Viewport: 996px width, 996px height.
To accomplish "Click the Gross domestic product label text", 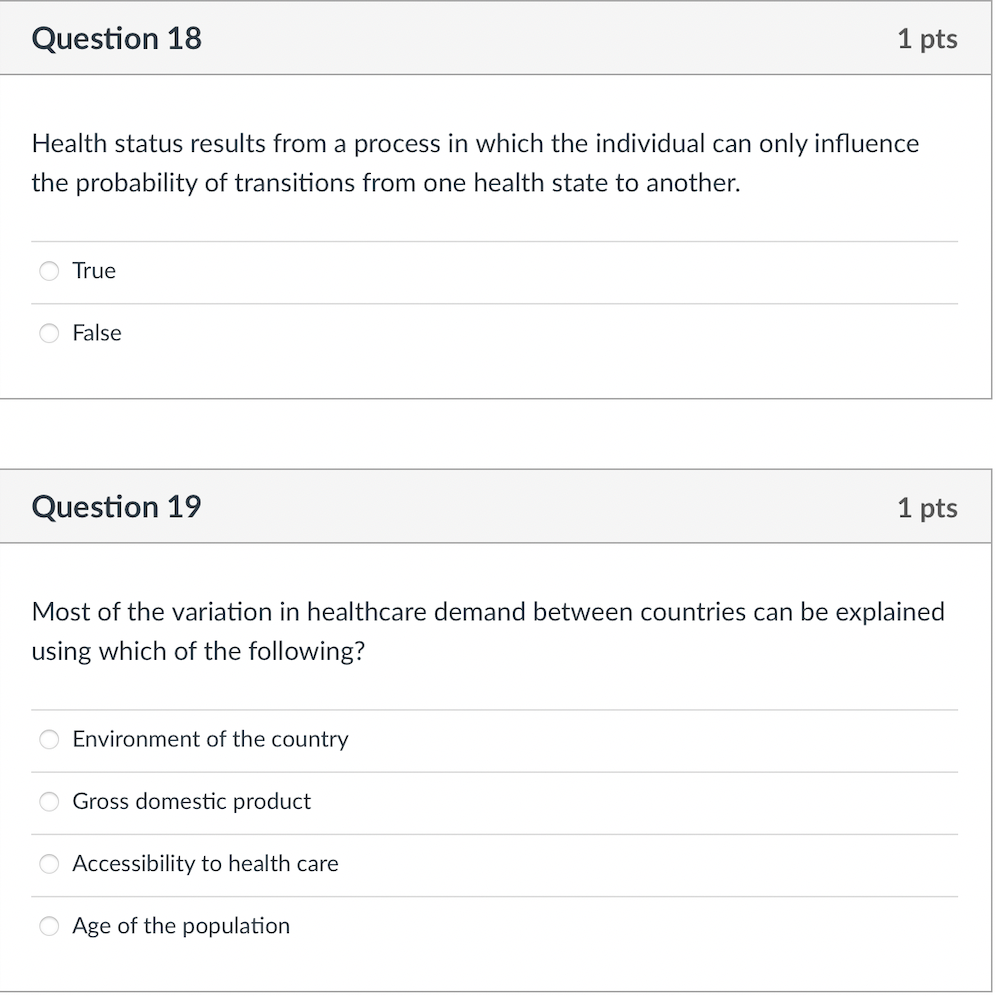I will click(x=191, y=801).
